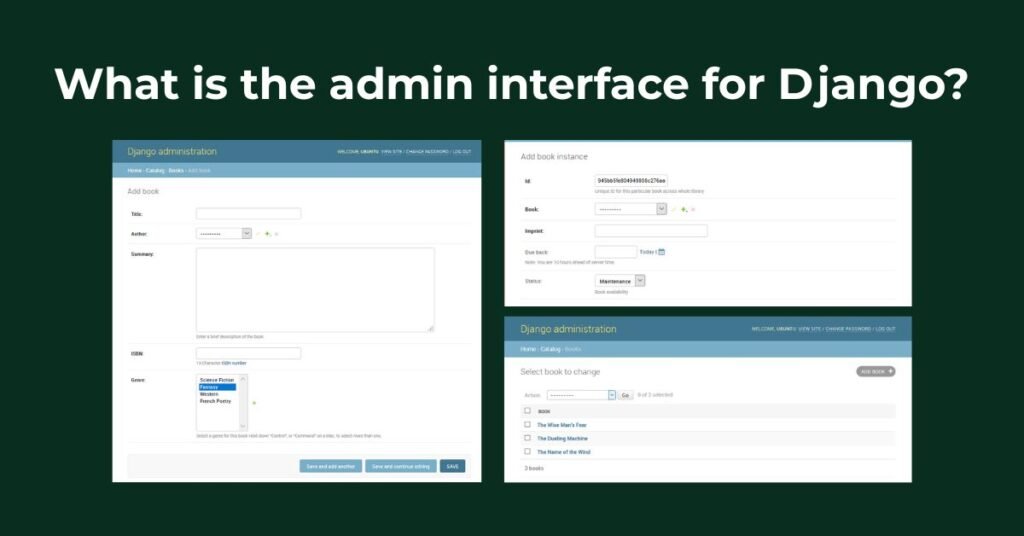Click the green plus icon beside Genre list

pos(253,402)
